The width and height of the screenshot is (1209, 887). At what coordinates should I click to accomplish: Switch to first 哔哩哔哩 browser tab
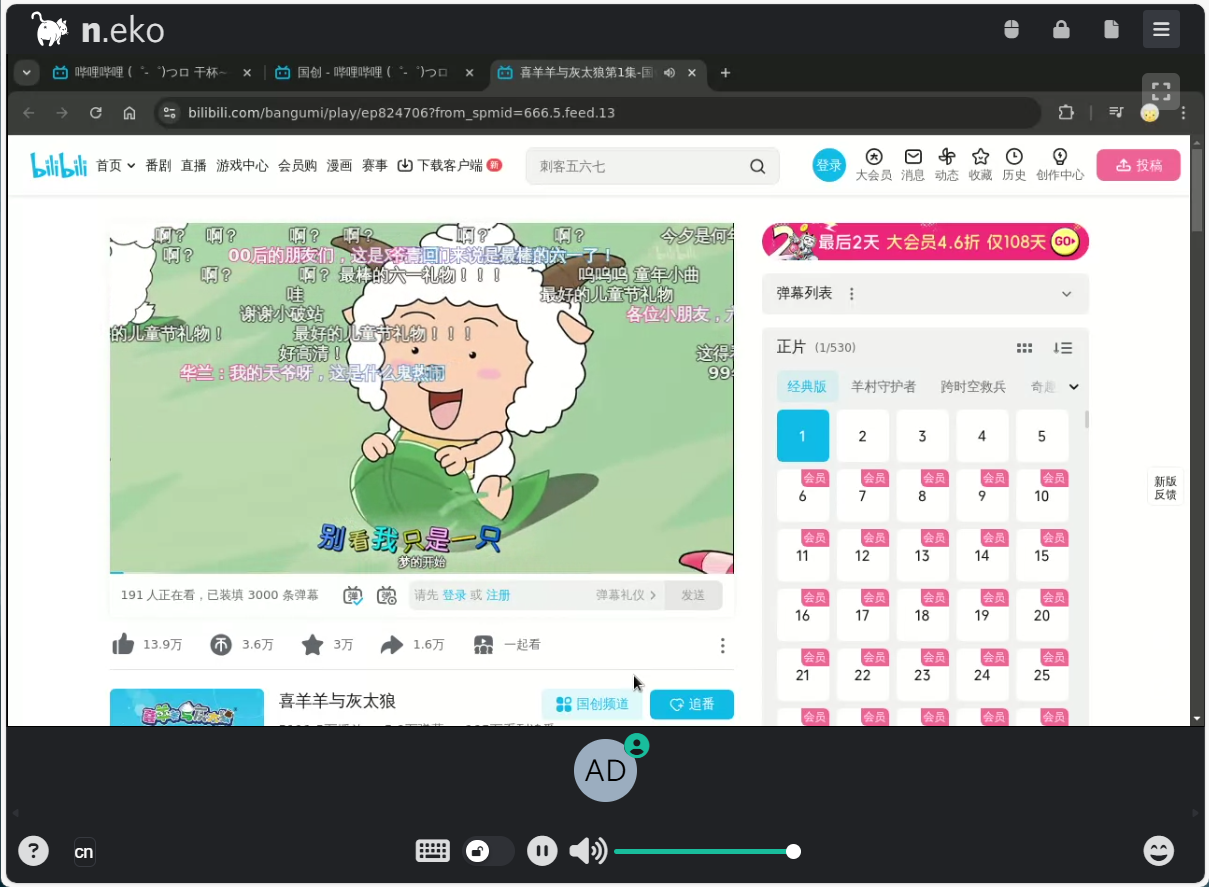point(152,73)
